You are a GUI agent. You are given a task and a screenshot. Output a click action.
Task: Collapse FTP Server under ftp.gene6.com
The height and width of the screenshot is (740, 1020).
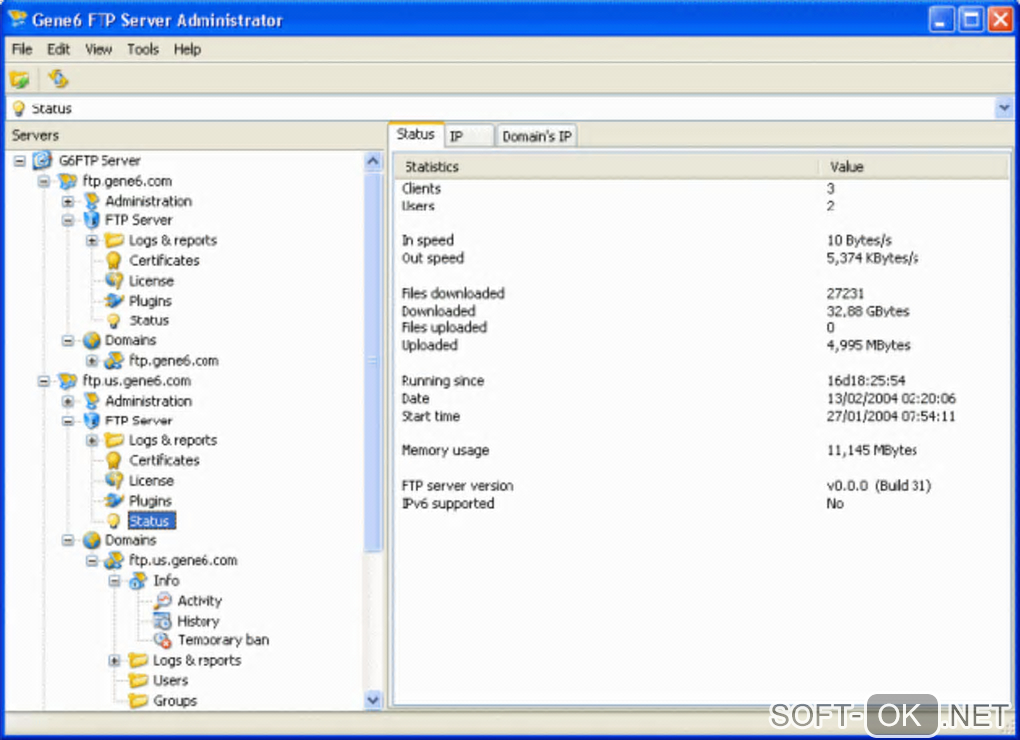pos(68,221)
